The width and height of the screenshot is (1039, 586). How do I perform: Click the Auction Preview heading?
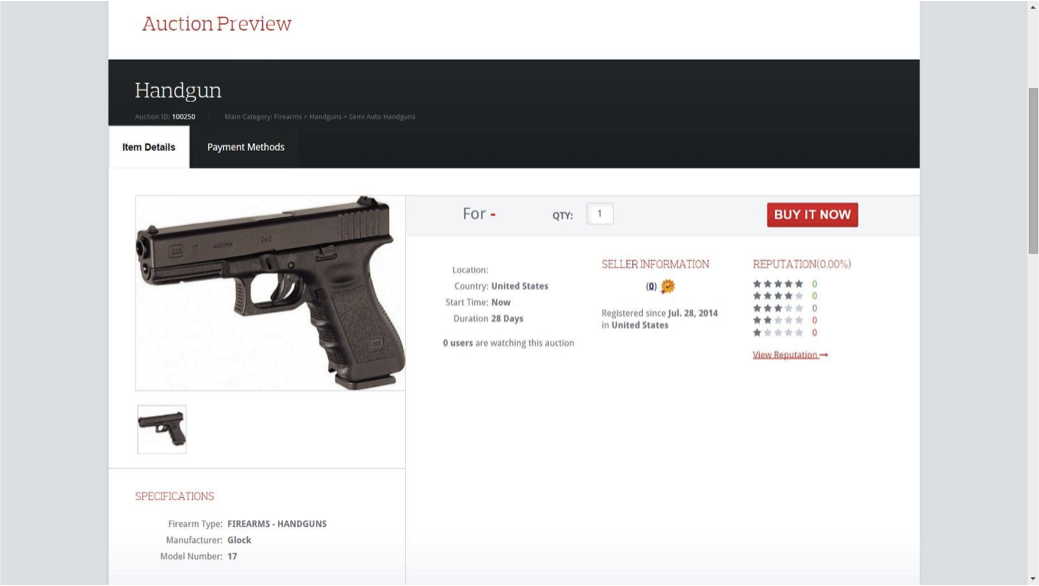[x=217, y=24]
